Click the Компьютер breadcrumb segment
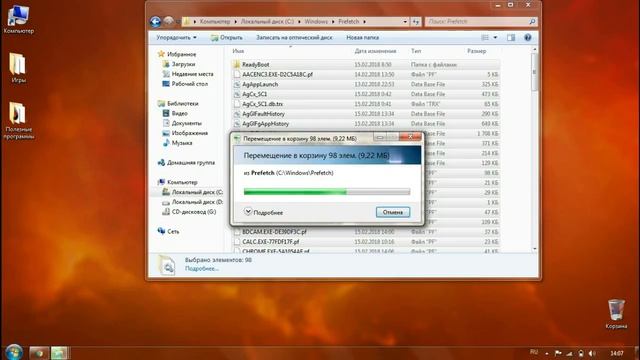640x360 pixels. (x=215, y=22)
